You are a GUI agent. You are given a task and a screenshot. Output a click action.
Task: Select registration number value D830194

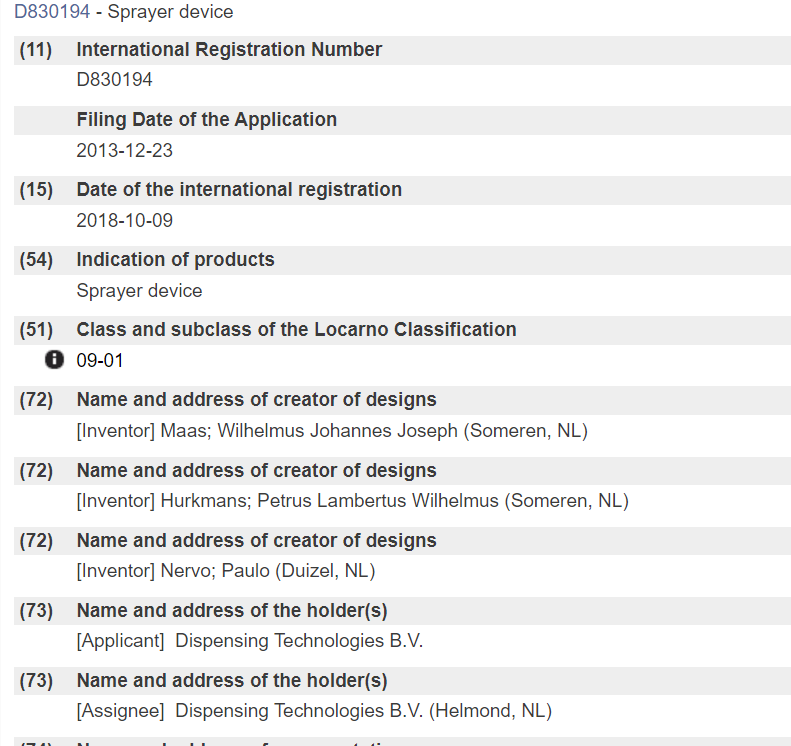tap(115, 80)
